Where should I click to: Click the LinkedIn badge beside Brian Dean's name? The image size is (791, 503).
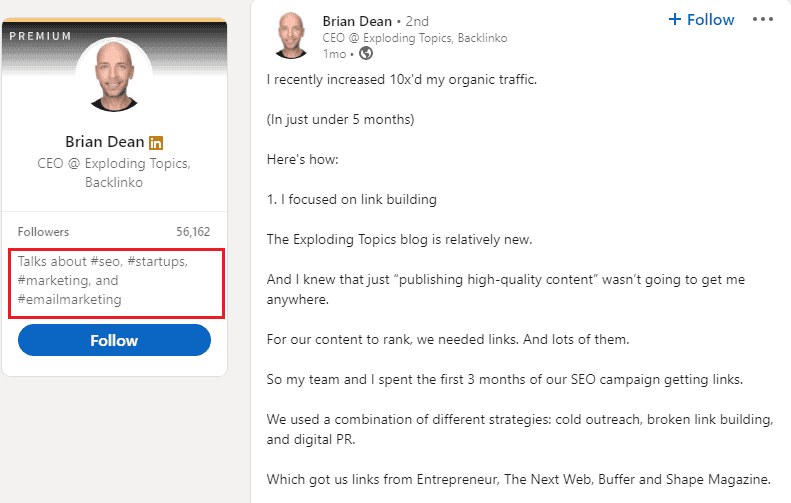156,143
